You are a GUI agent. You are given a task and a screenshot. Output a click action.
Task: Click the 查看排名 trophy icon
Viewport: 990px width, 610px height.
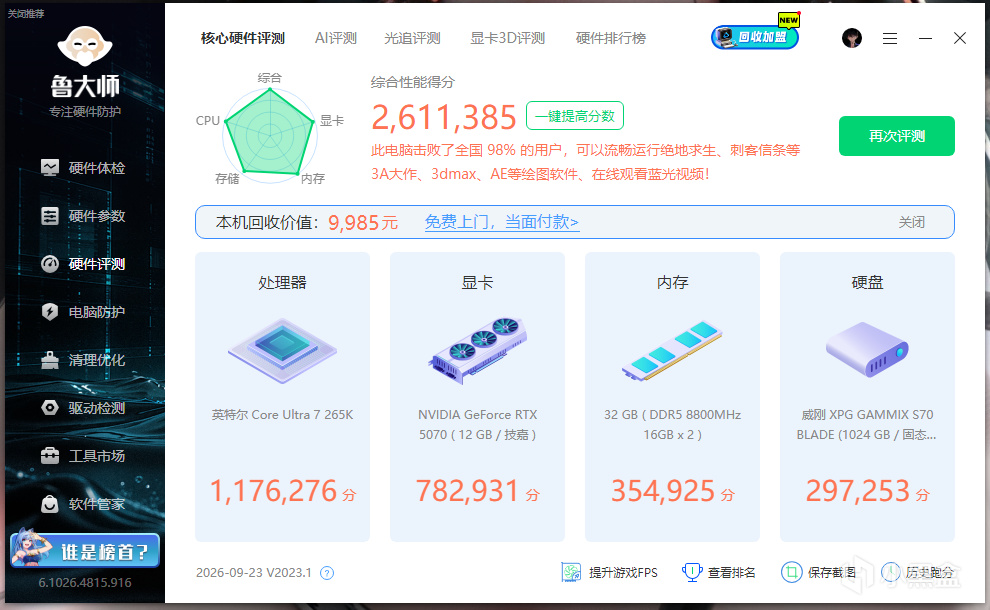click(x=692, y=572)
